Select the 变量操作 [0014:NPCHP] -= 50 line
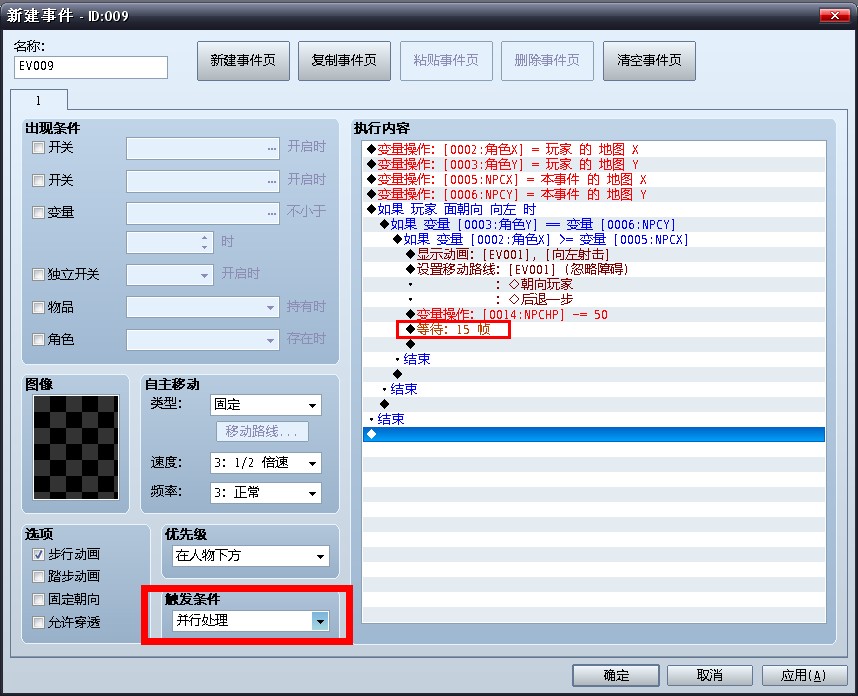The height and width of the screenshot is (696, 858). tap(594, 315)
